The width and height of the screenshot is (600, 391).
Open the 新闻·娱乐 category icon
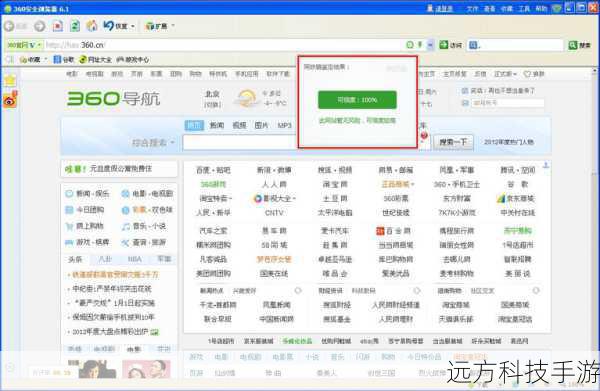click(69, 194)
